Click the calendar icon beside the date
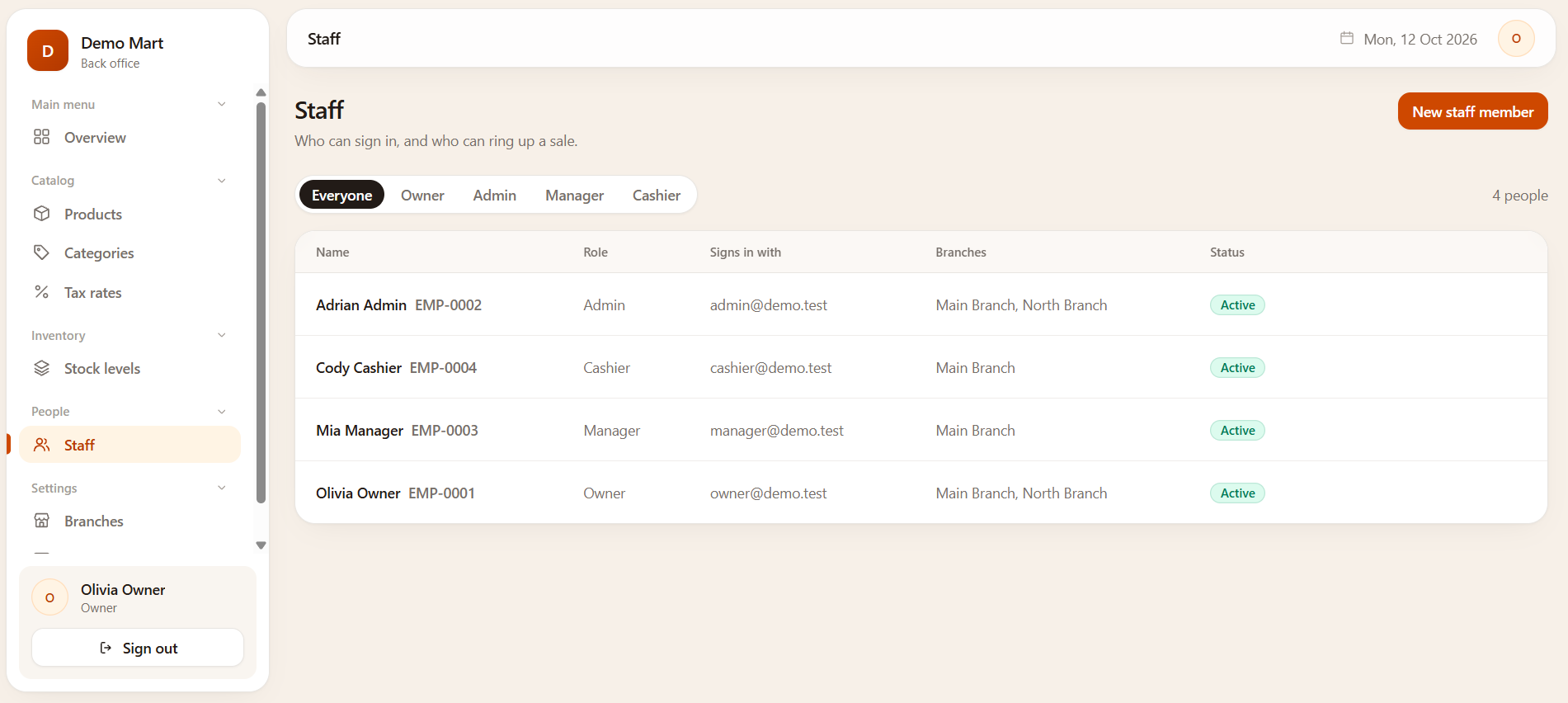 (1347, 38)
